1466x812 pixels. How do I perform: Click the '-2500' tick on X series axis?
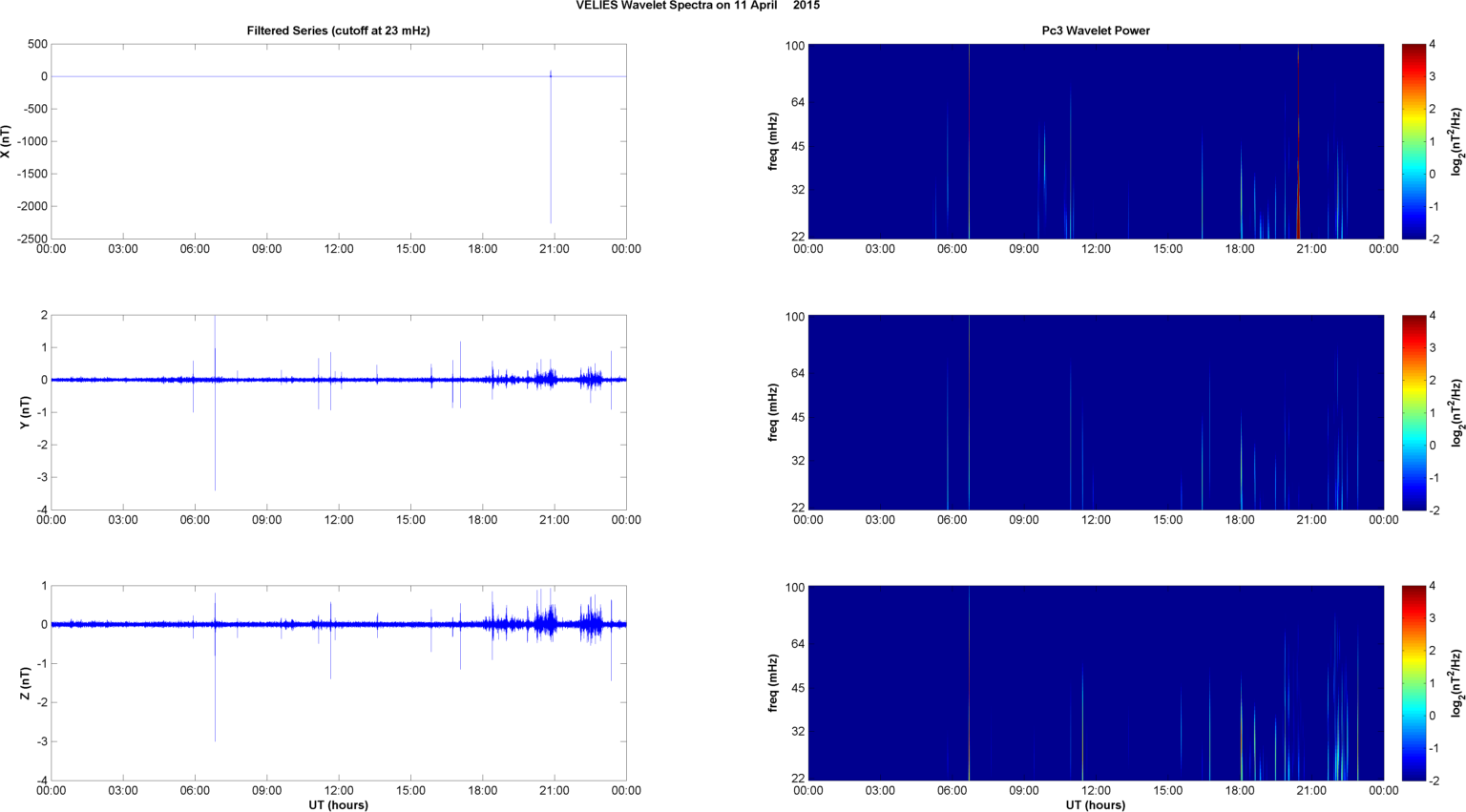(32, 239)
